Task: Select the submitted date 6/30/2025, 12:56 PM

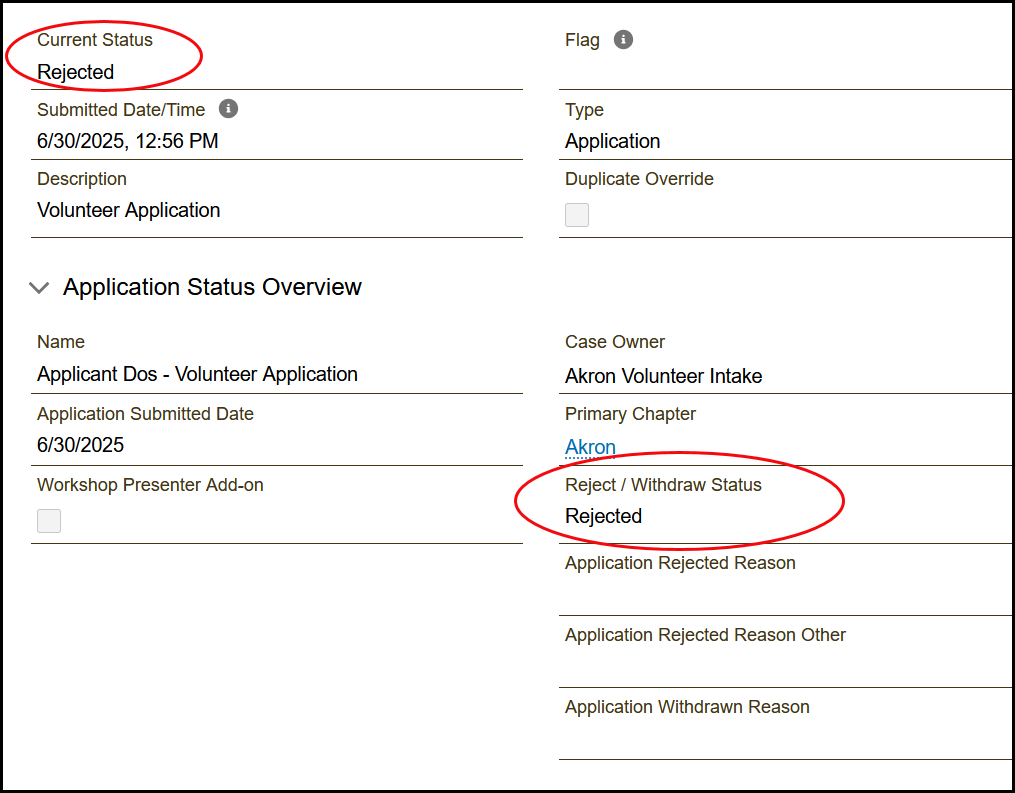Action: point(128,141)
